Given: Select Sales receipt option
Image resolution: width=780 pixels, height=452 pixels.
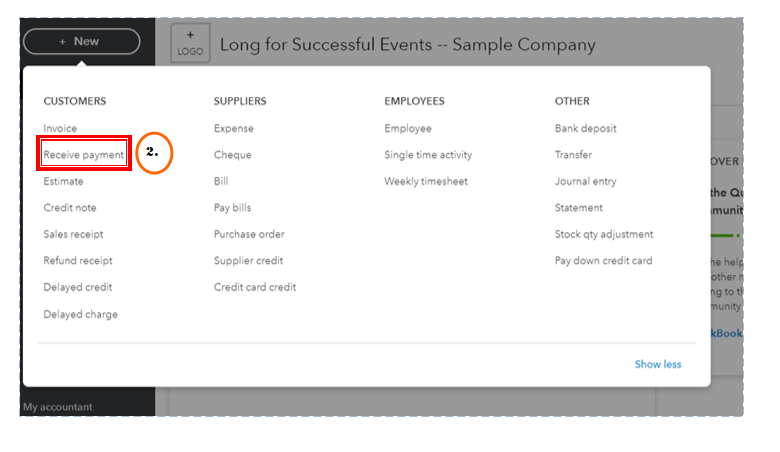Looking at the screenshot, I should (x=73, y=234).
